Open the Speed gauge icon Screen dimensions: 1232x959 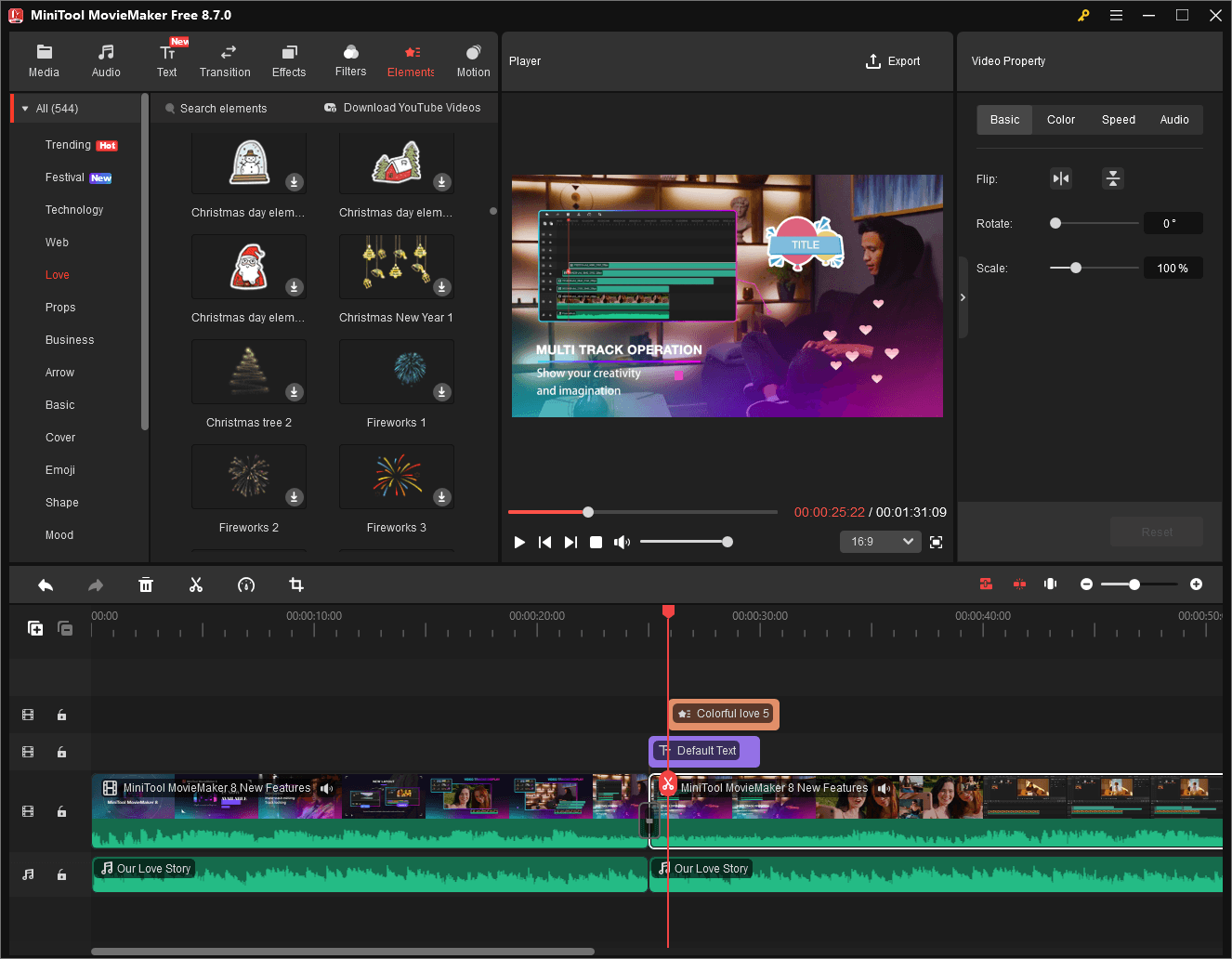point(246,585)
